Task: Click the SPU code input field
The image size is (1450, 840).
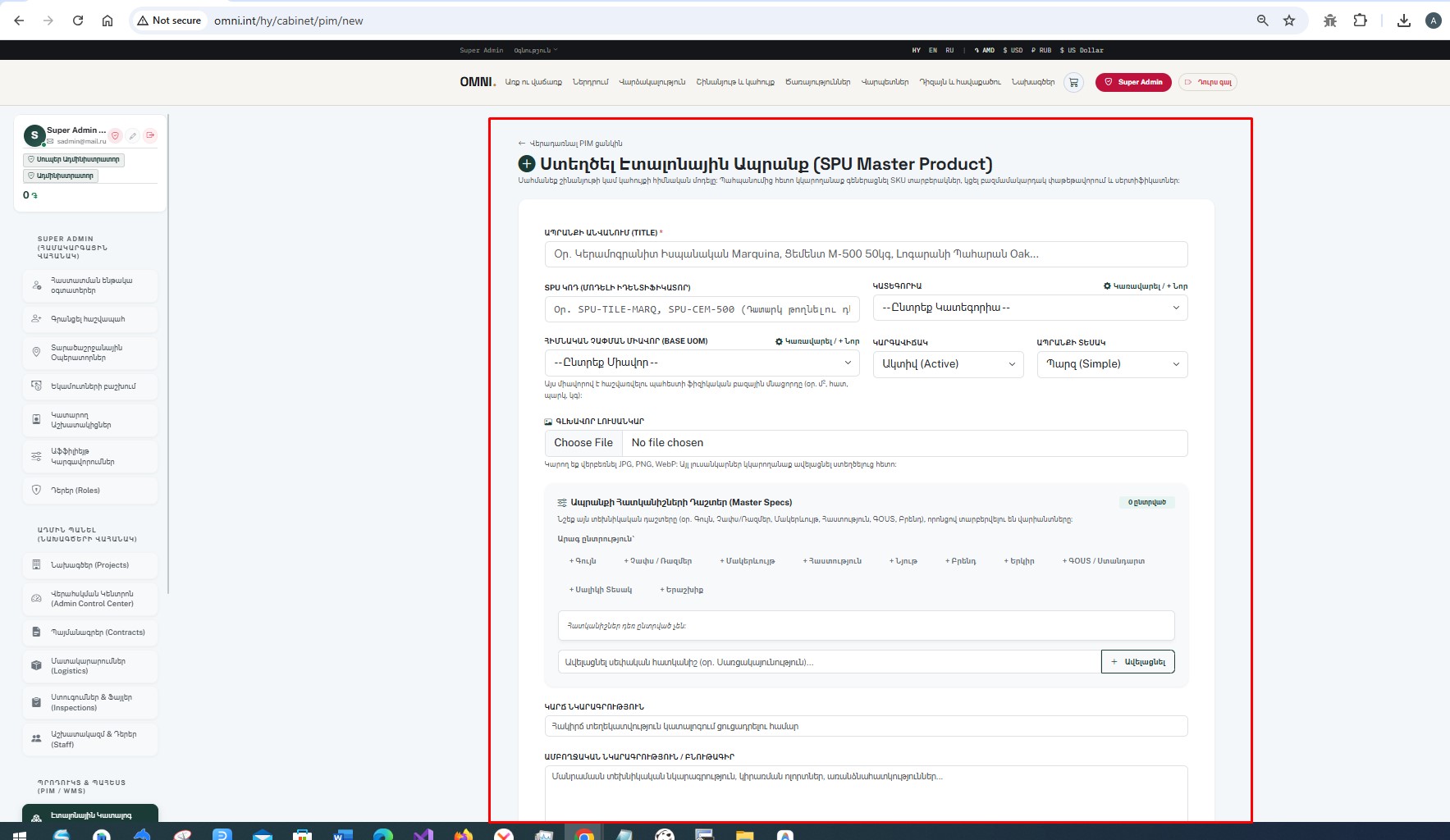Action: point(702,309)
